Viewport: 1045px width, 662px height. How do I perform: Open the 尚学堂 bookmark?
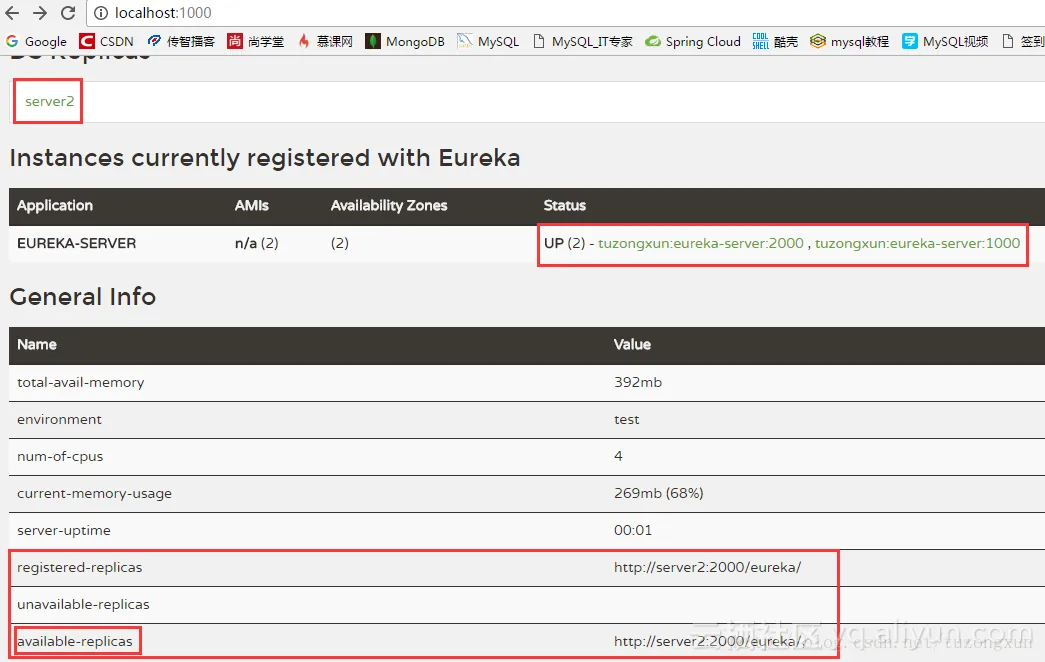[x=255, y=42]
